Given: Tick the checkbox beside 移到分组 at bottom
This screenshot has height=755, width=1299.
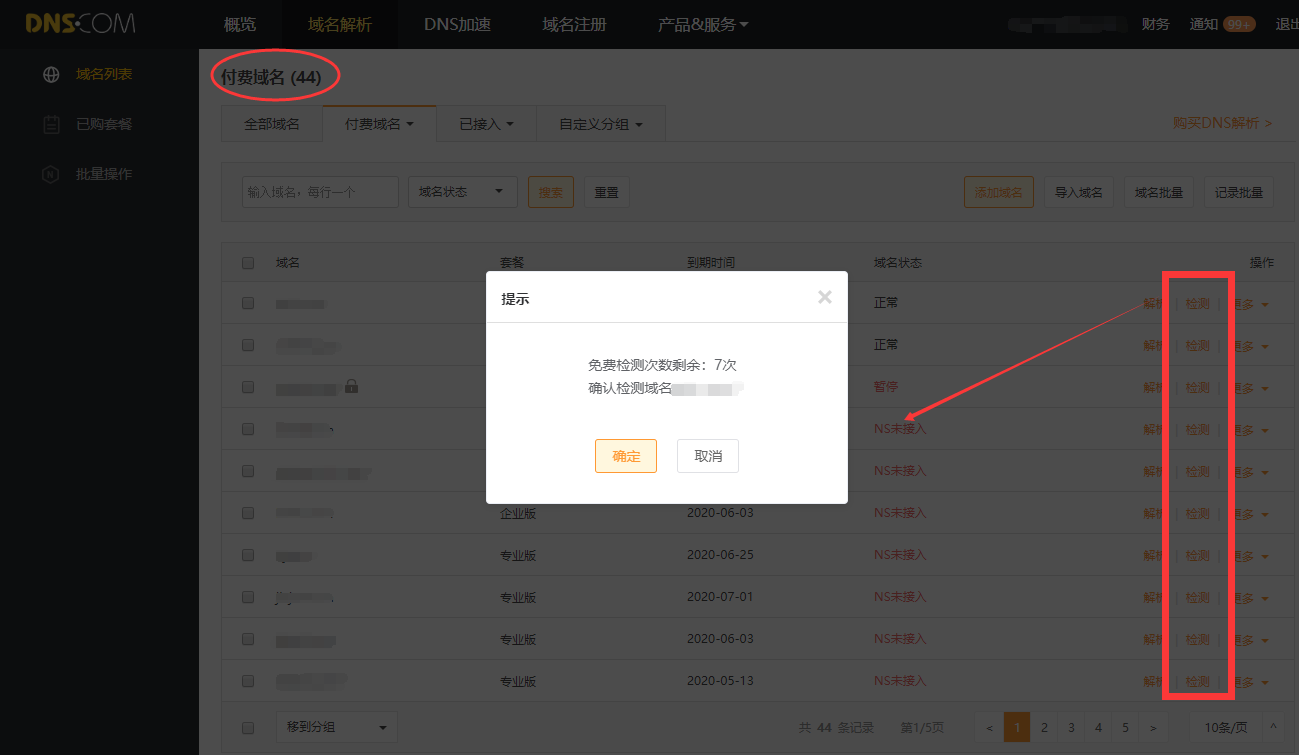Looking at the screenshot, I should coord(248,727).
